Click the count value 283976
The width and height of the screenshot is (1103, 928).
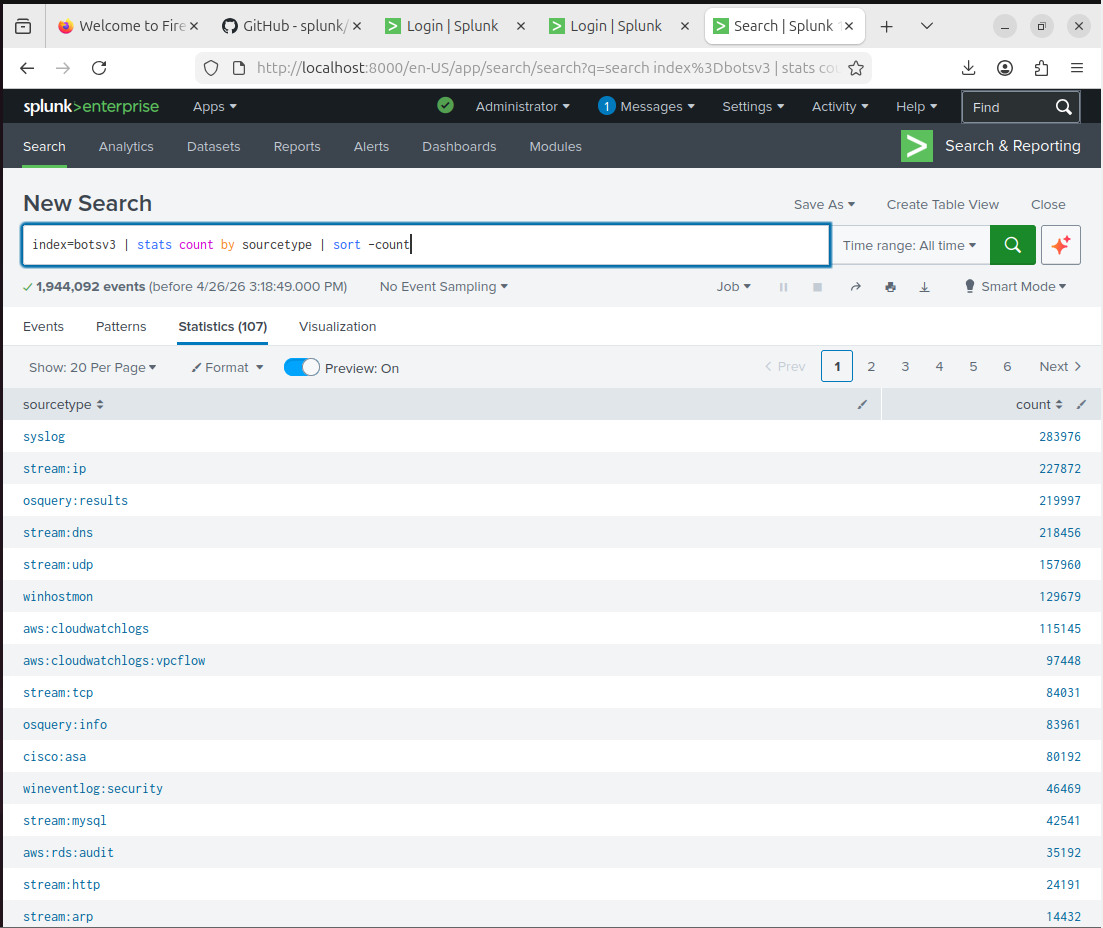1059,436
